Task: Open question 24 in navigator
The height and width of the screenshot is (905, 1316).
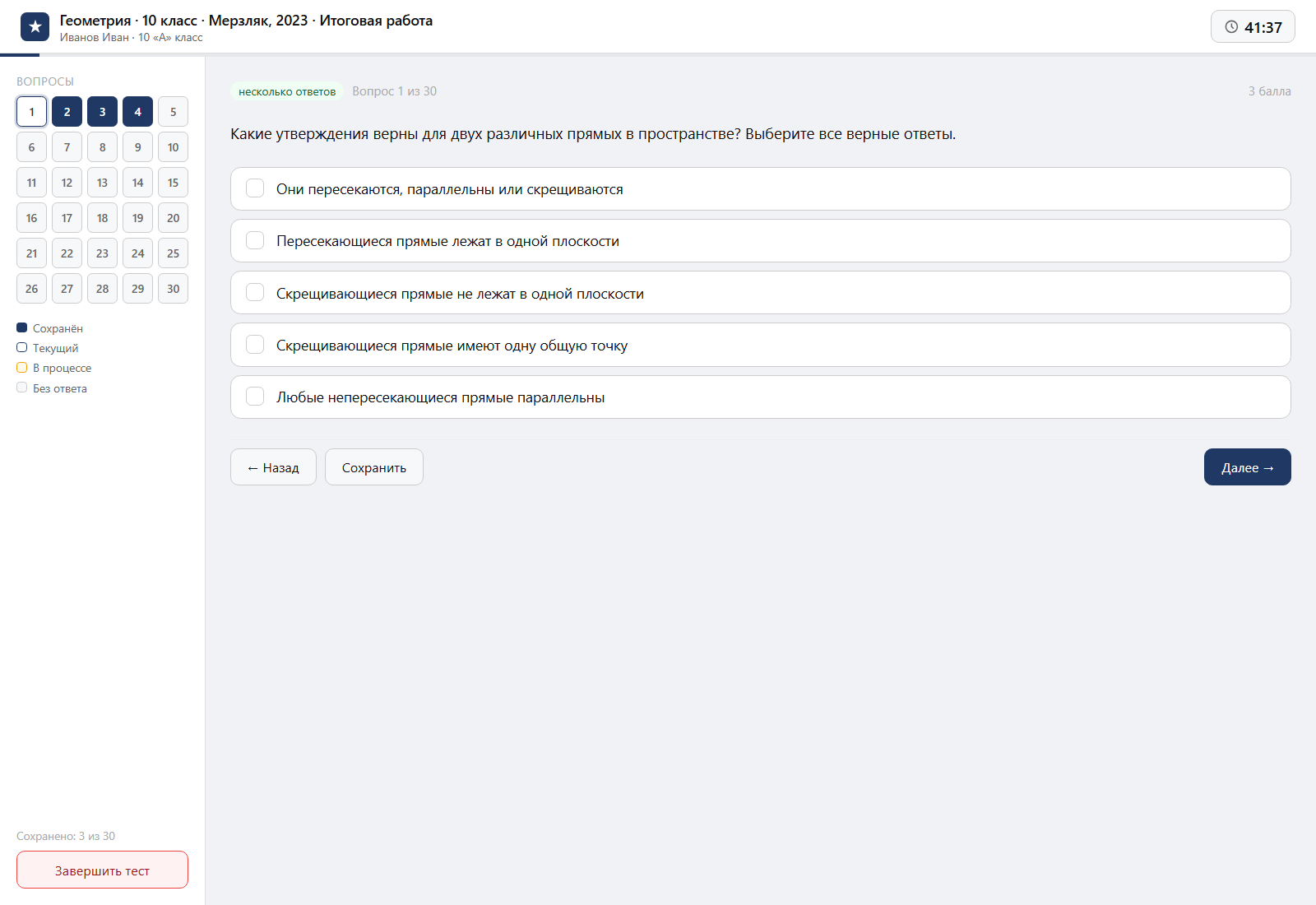Action: tap(137, 253)
